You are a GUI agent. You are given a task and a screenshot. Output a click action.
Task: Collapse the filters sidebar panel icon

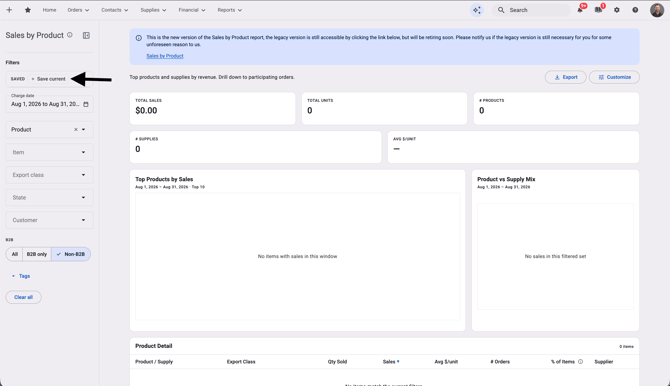click(x=86, y=35)
